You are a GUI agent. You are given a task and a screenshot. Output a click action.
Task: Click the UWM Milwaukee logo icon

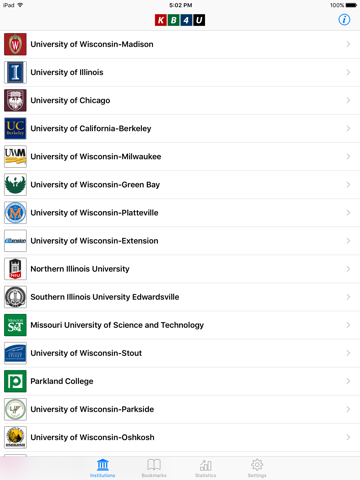click(15, 156)
